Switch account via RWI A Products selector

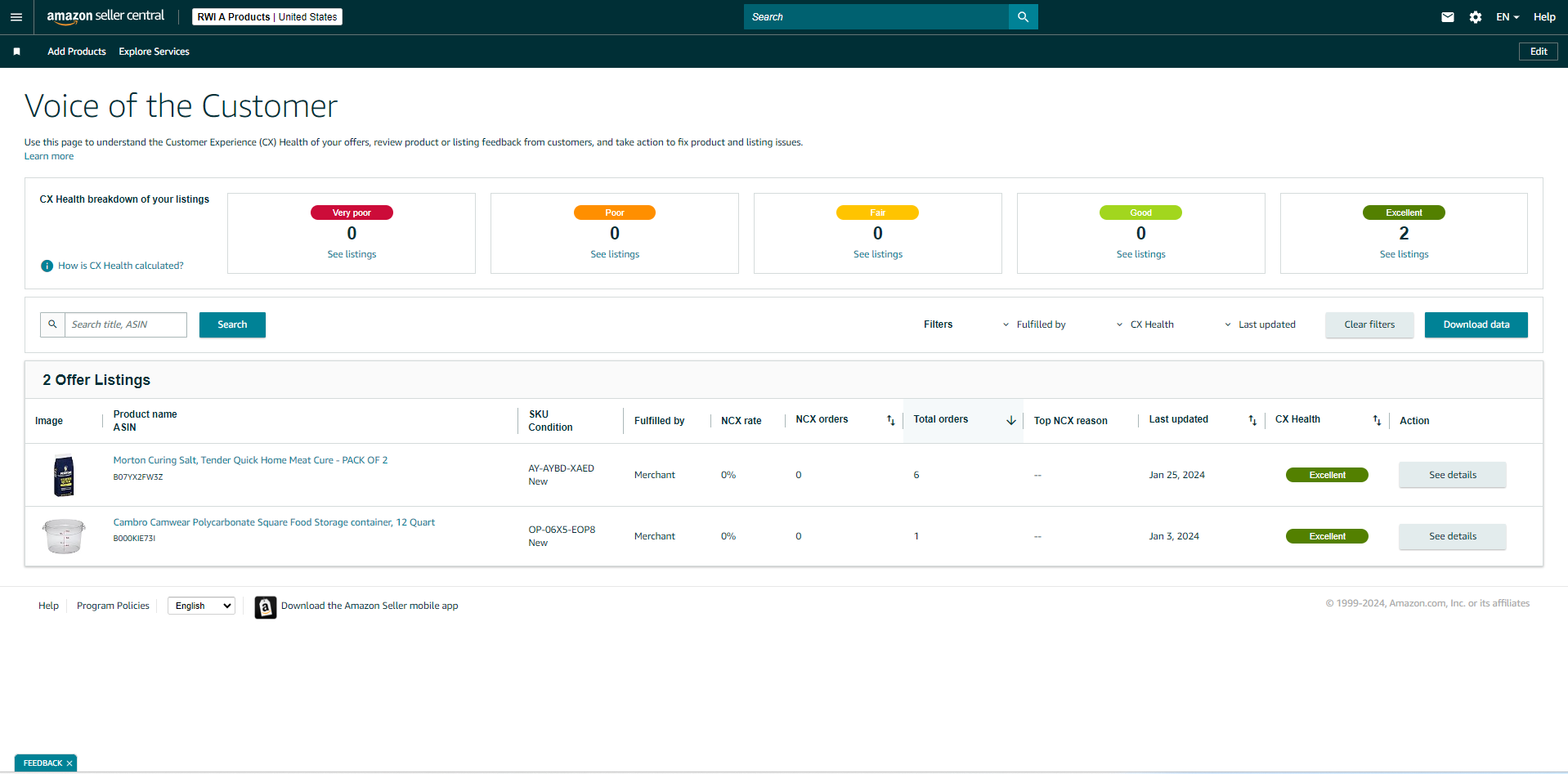(x=267, y=16)
